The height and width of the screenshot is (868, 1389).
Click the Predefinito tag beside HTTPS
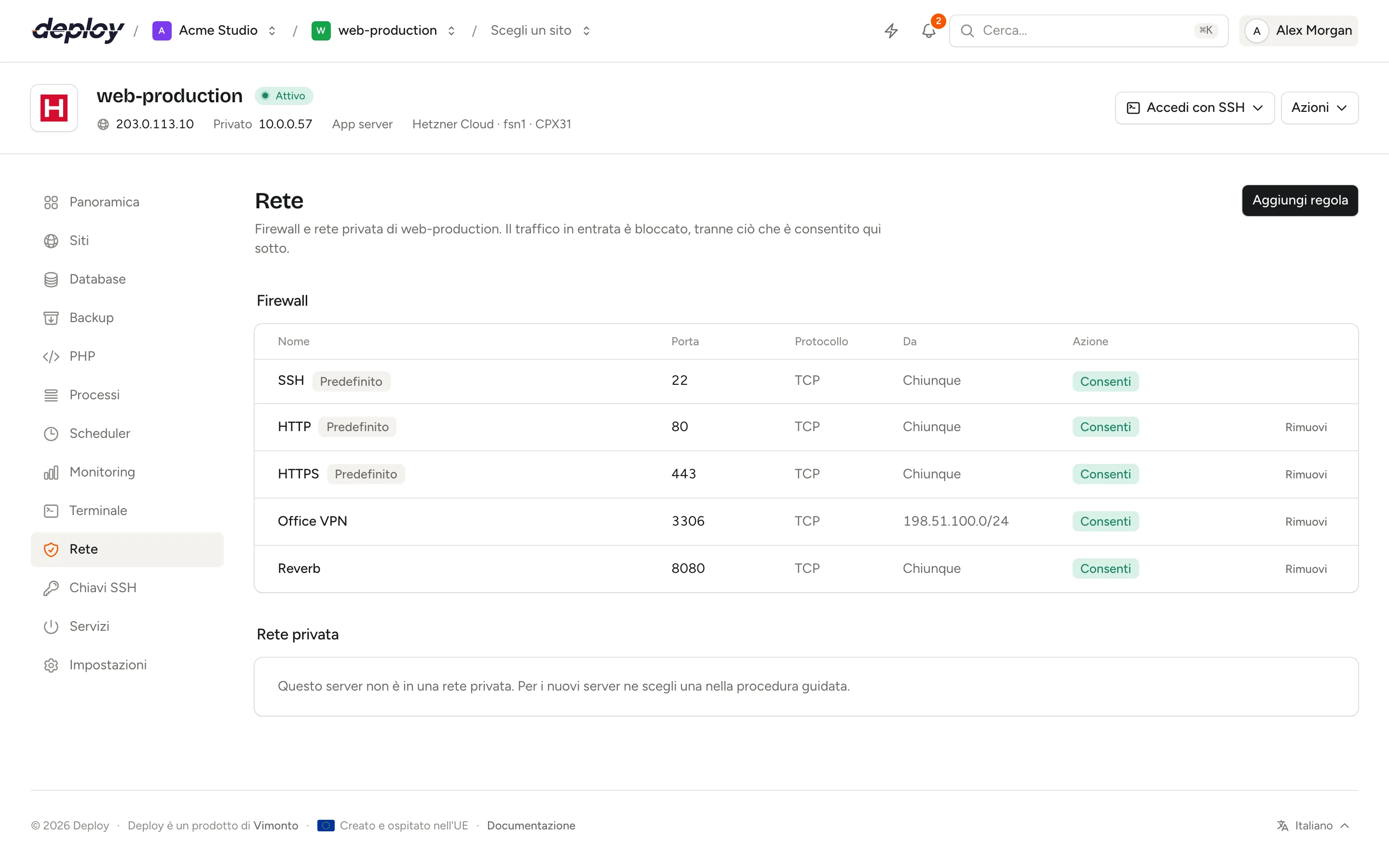366,474
